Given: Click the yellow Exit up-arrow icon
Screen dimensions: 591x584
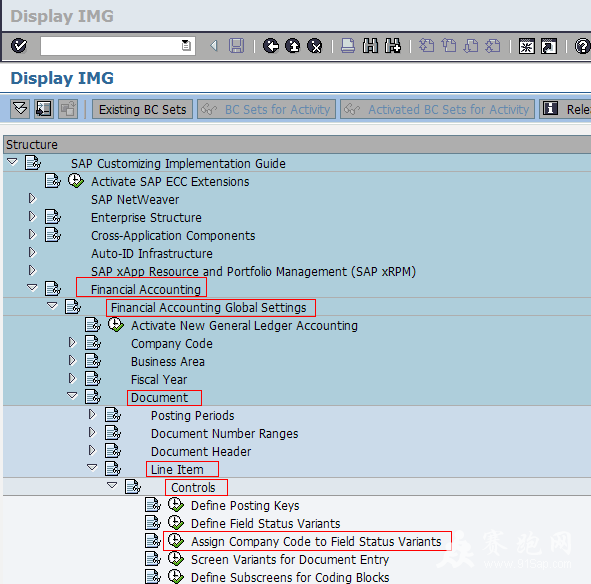Looking at the screenshot, I should (292, 46).
